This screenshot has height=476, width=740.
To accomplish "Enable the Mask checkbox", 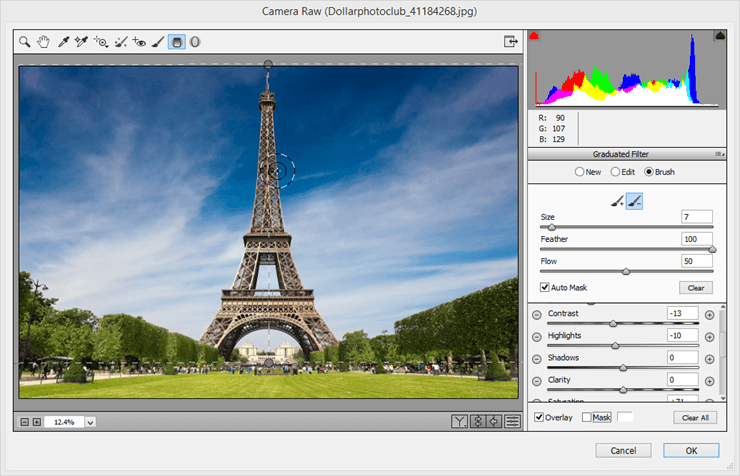I will 587,417.
